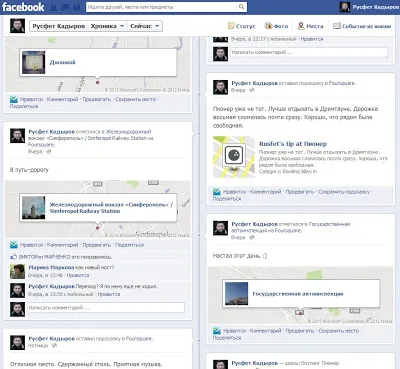Click the audience icon beside Вчера in railway post
This screenshot has height=369, width=400.
coord(49,152)
